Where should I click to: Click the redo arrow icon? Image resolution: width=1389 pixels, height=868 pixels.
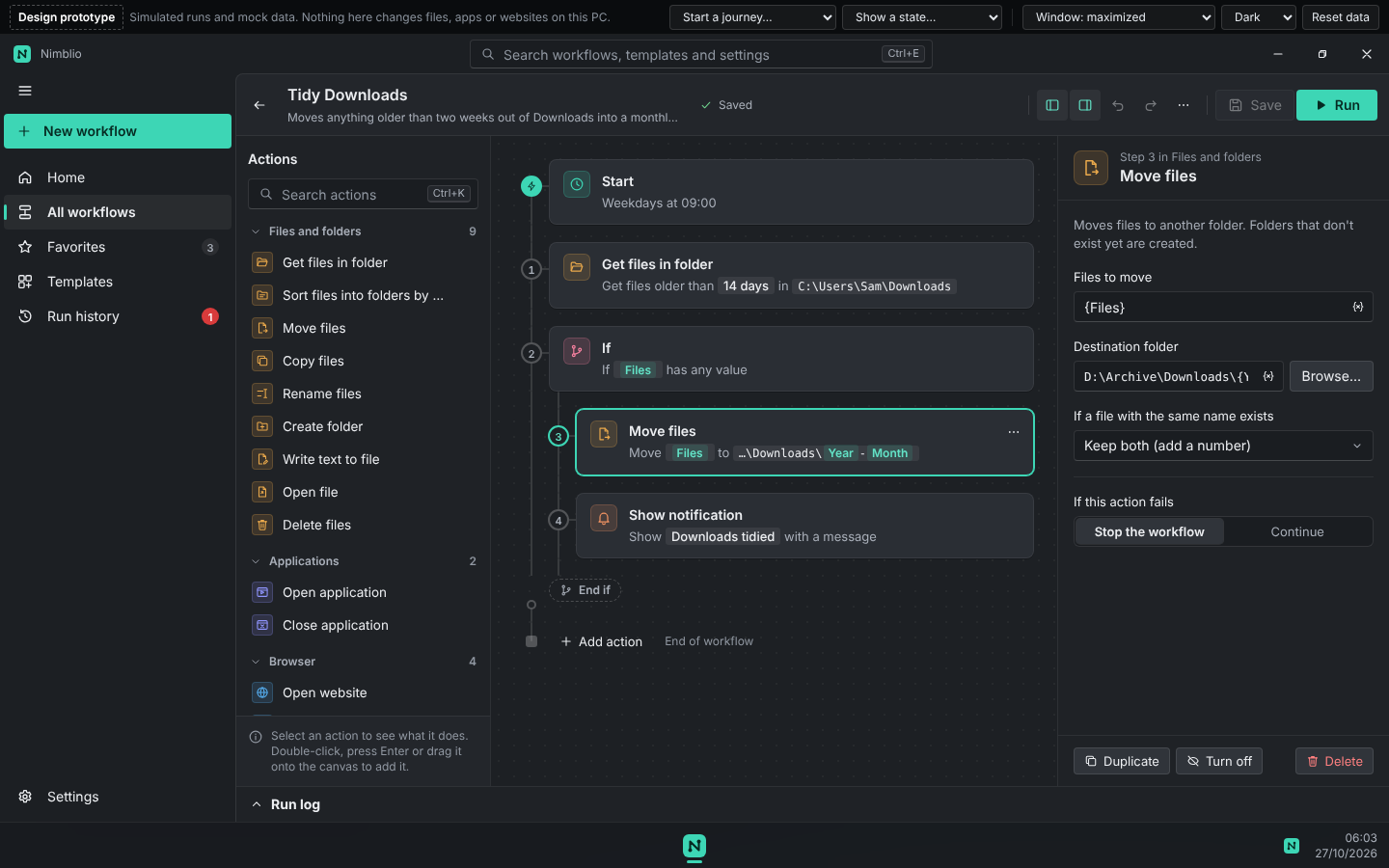pyautogui.click(x=1151, y=105)
